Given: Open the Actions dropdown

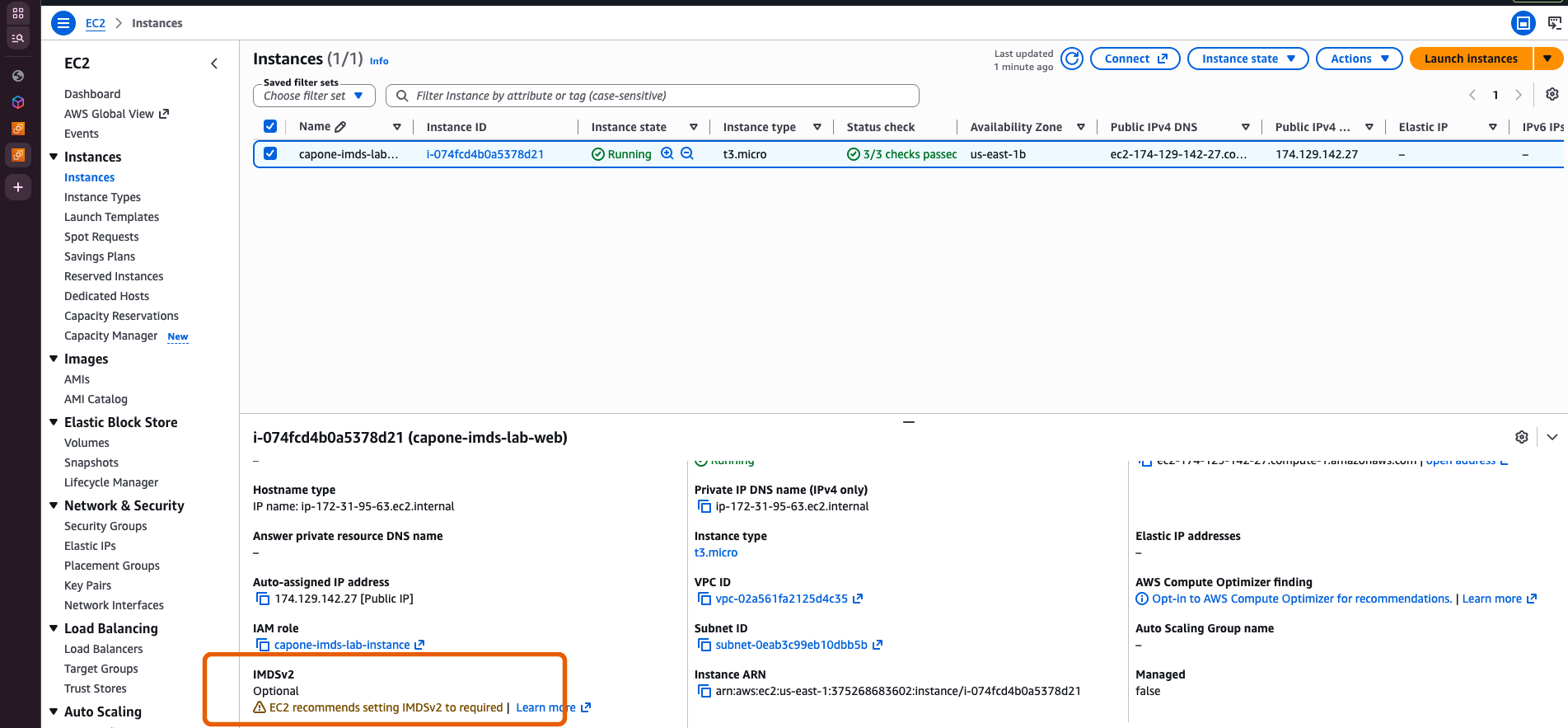Looking at the screenshot, I should pyautogui.click(x=1359, y=59).
